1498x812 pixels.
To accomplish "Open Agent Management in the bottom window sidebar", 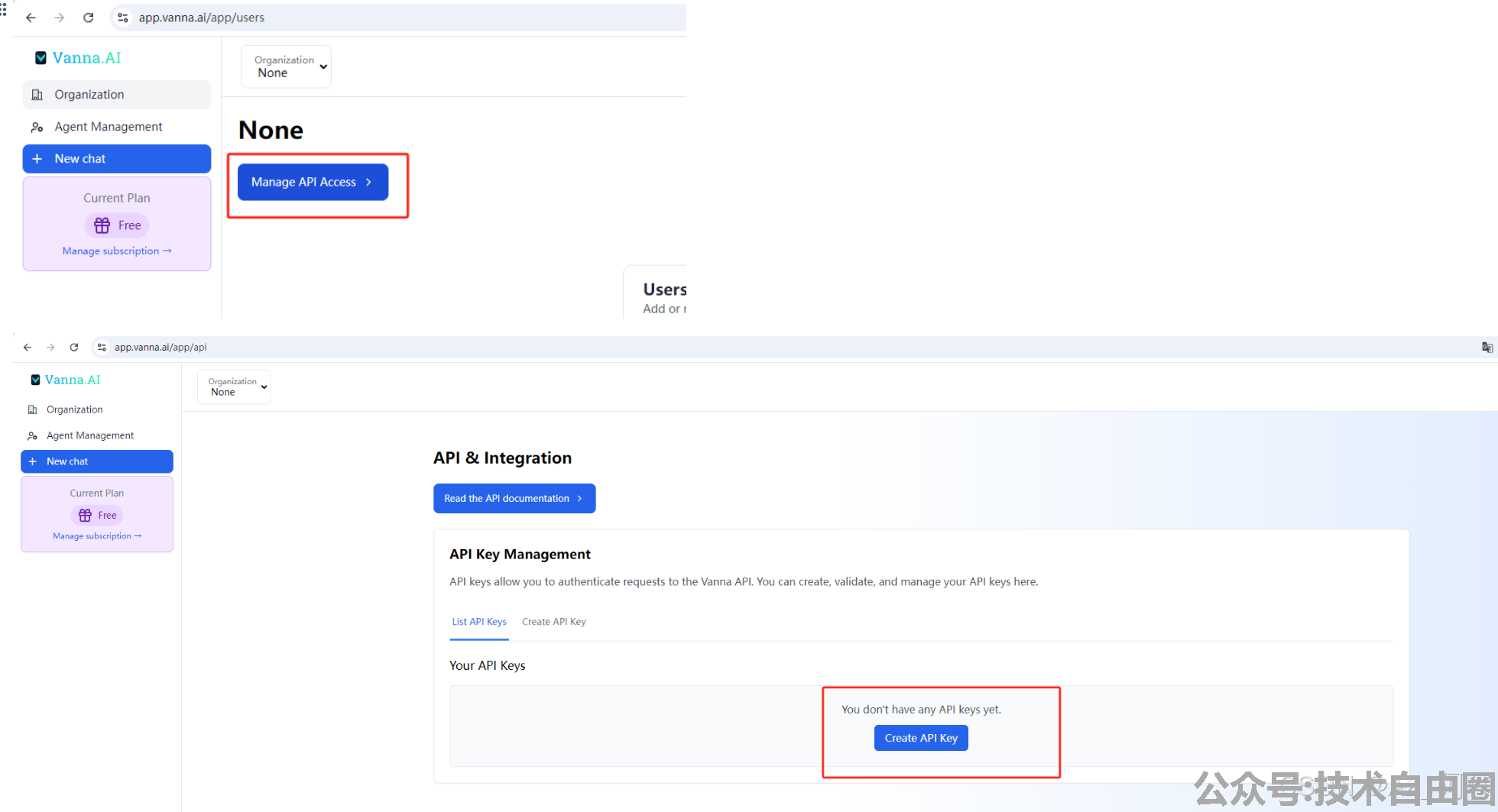I will coord(97,435).
